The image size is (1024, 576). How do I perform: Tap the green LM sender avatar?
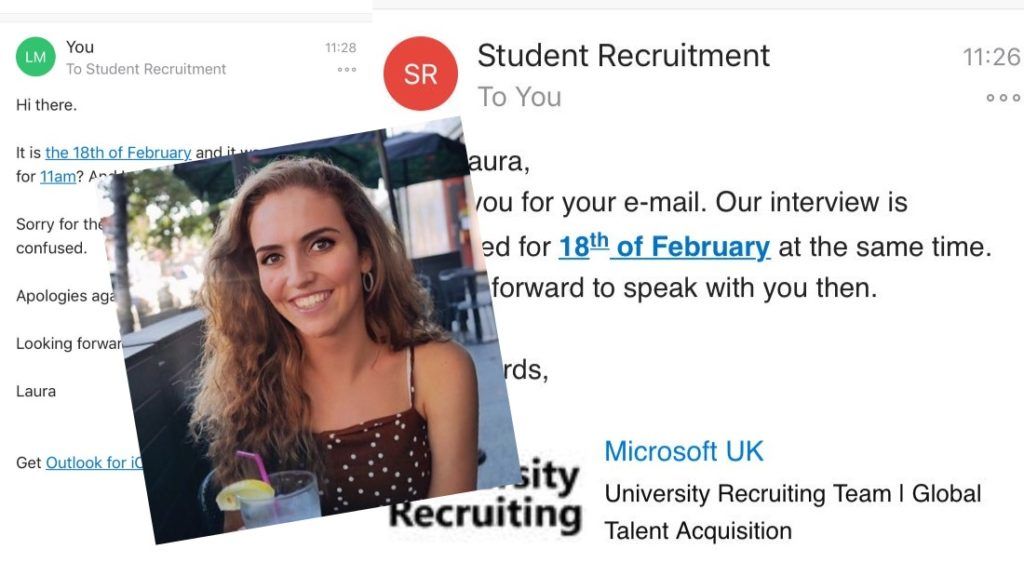35,57
